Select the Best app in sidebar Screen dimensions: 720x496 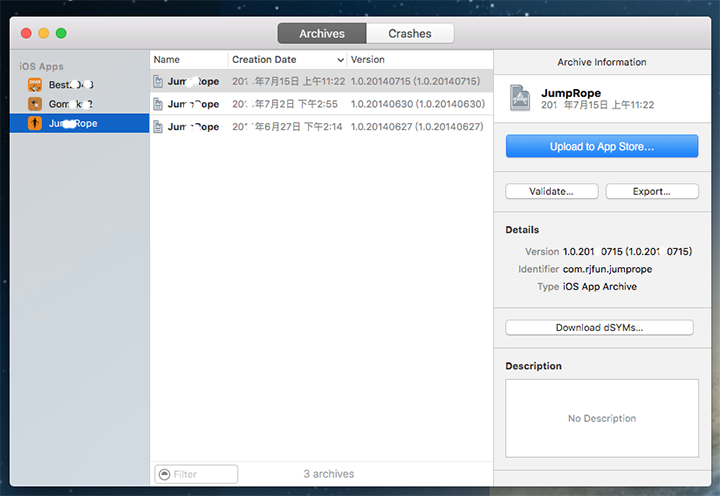79,85
